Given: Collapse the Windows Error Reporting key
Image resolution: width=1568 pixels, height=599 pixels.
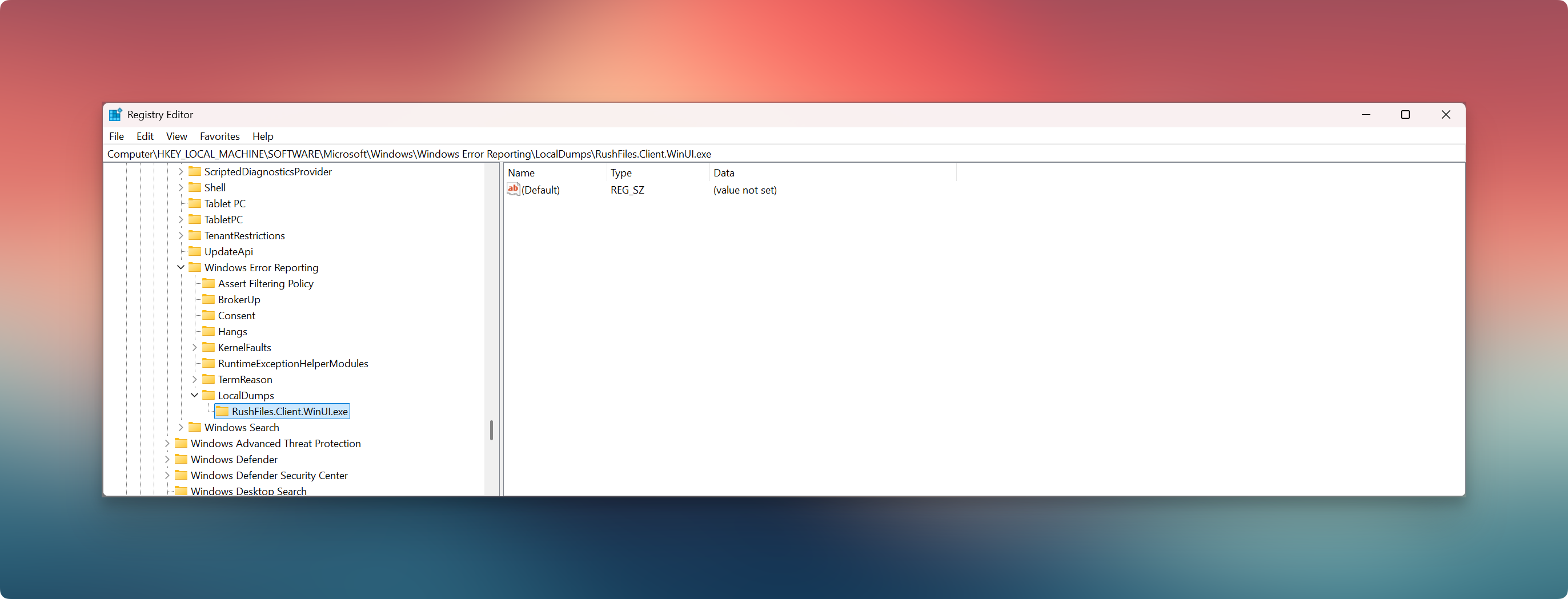Looking at the screenshot, I should 181,267.
